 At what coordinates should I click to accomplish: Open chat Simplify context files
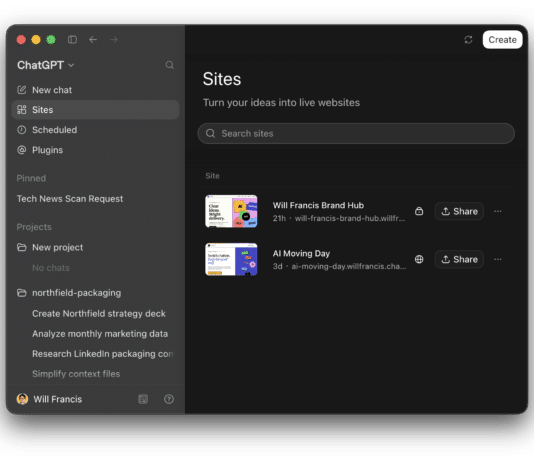[x=76, y=374]
